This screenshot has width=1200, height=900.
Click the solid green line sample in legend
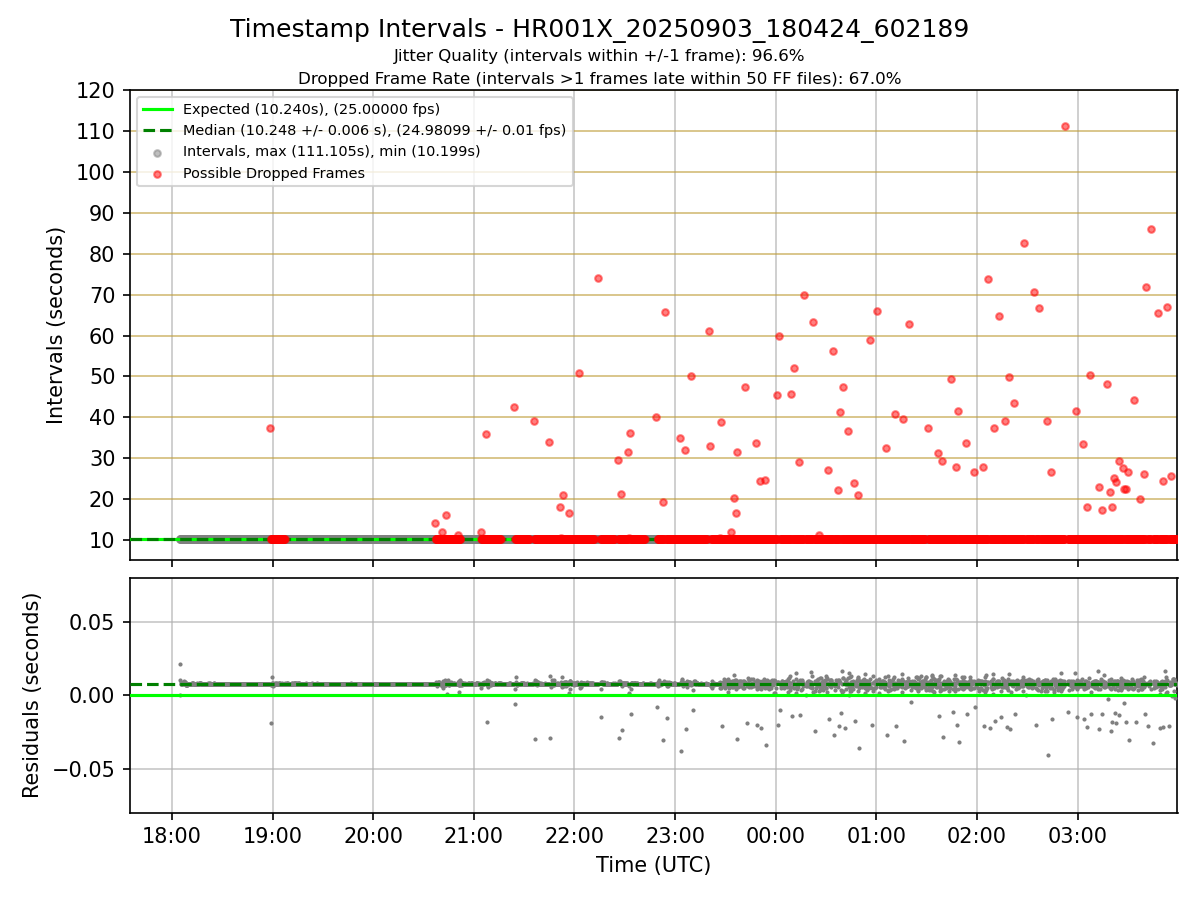click(158, 109)
